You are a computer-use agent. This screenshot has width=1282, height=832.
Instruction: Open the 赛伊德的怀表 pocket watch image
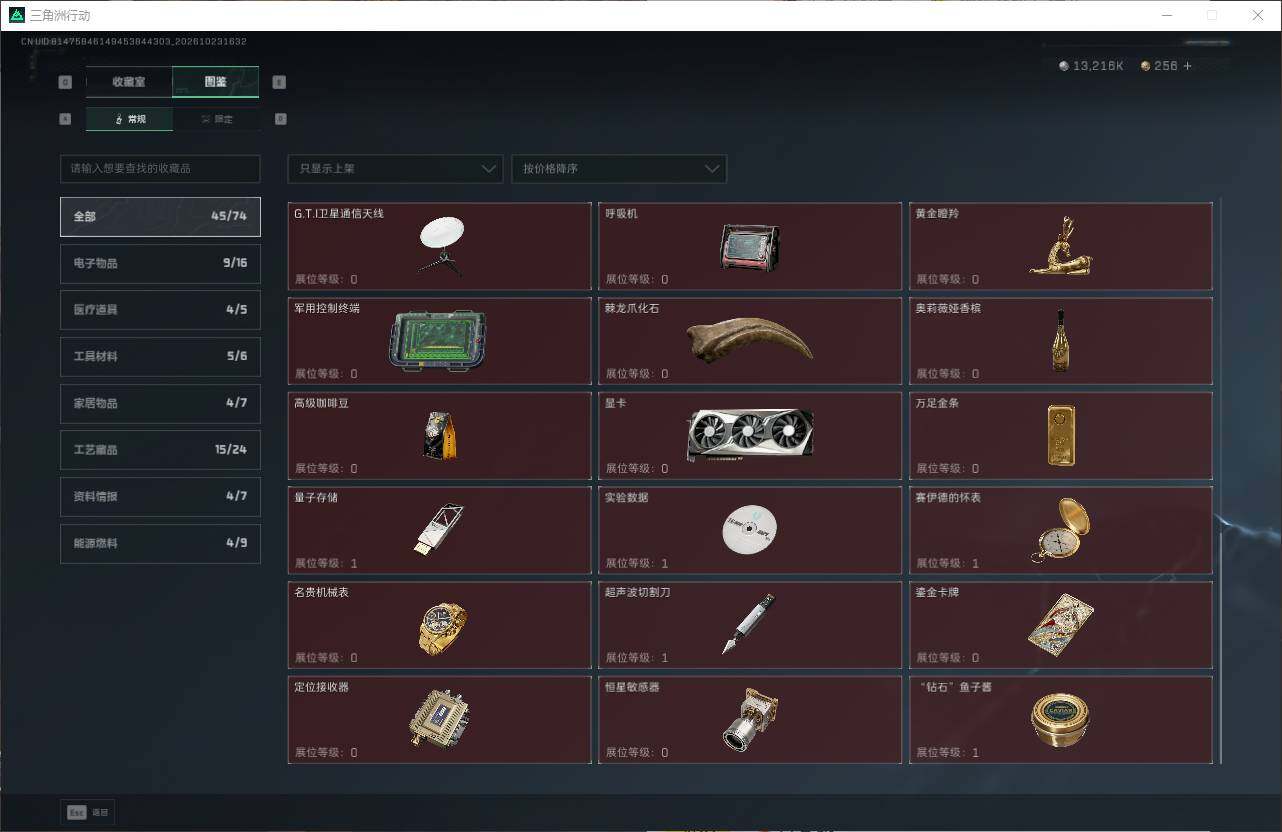1061,529
